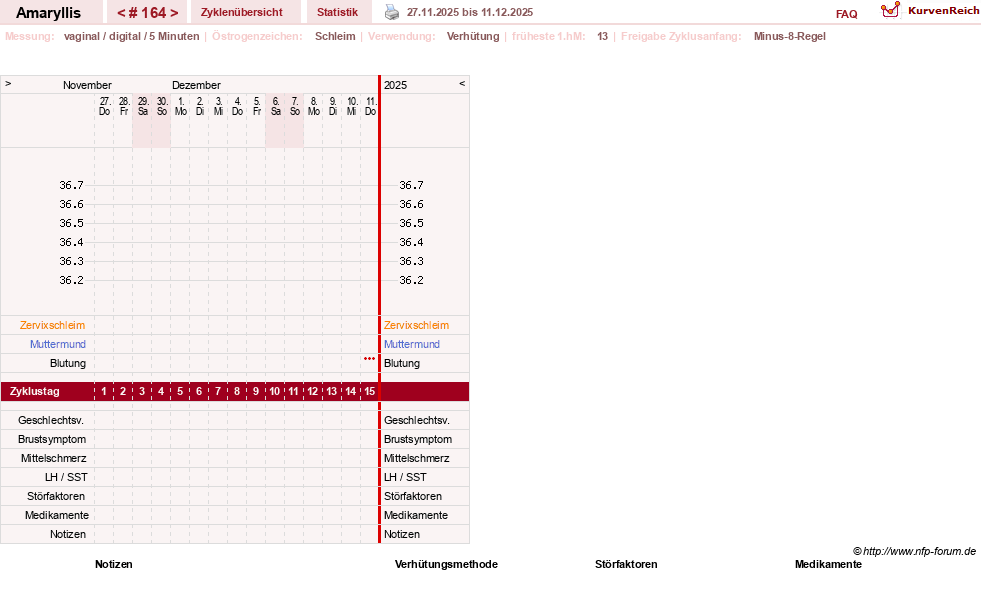The height and width of the screenshot is (603, 981).
Task: Select date column 28. Fr
Action: point(124,106)
